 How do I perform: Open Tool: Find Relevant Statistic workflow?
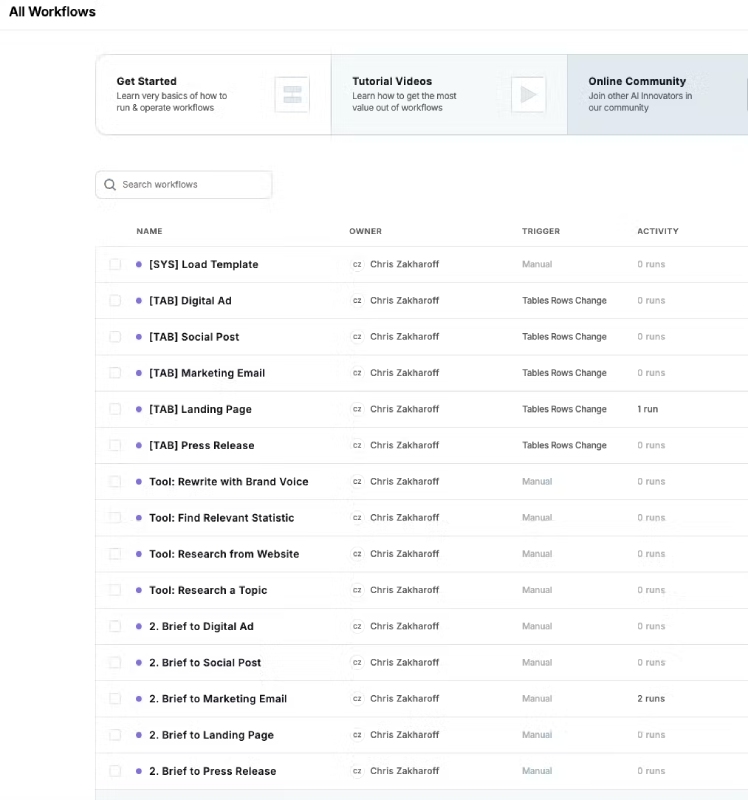click(x=221, y=518)
